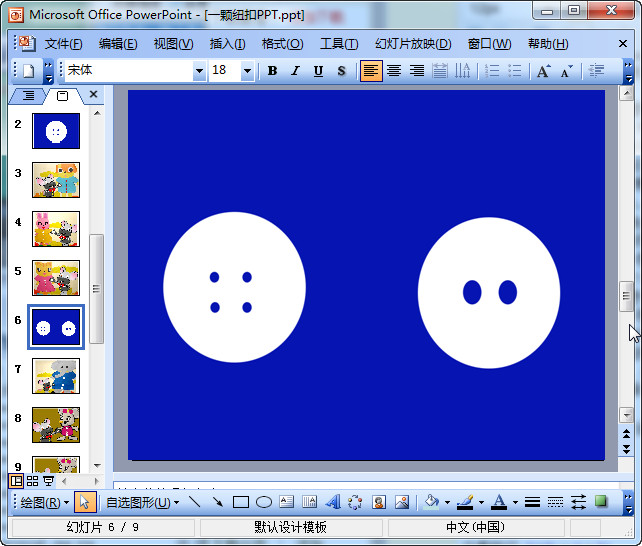Screen dimensions: 642x546
Task: Select the Arrow drawing tool
Action: tap(218, 502)
